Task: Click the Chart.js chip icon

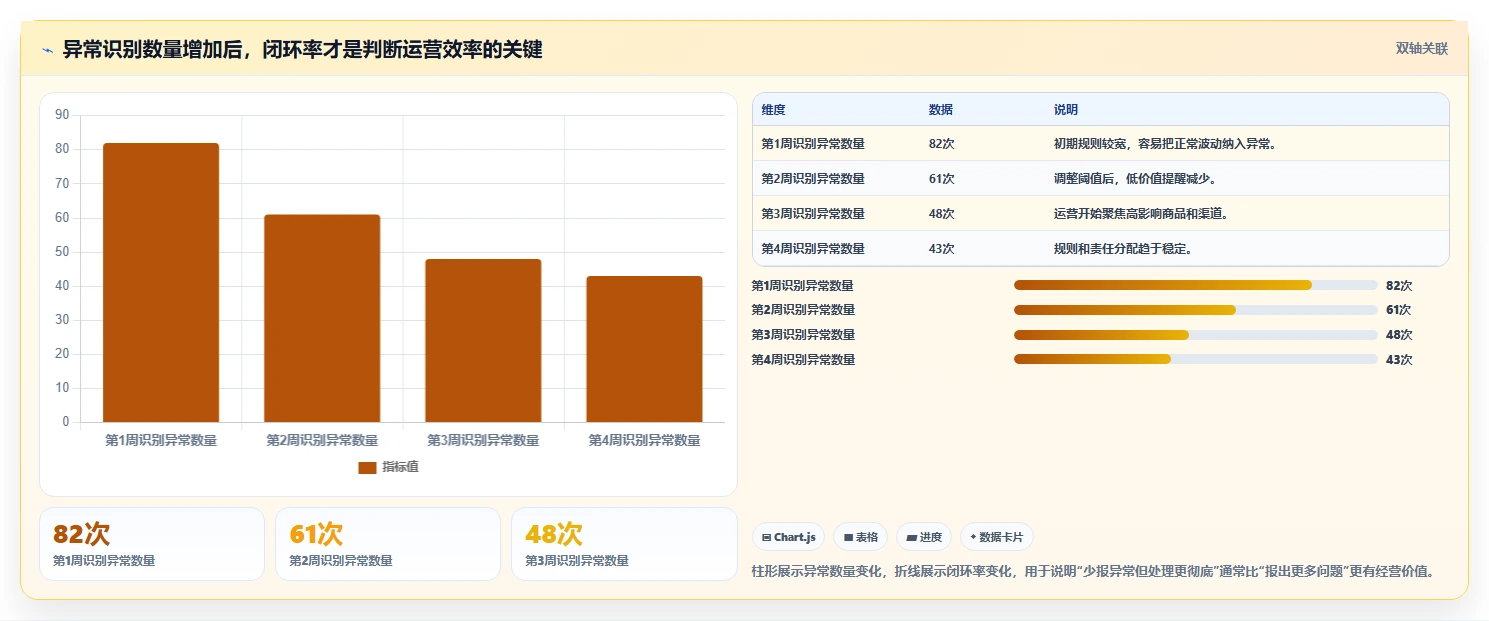Action: [766, 537]
